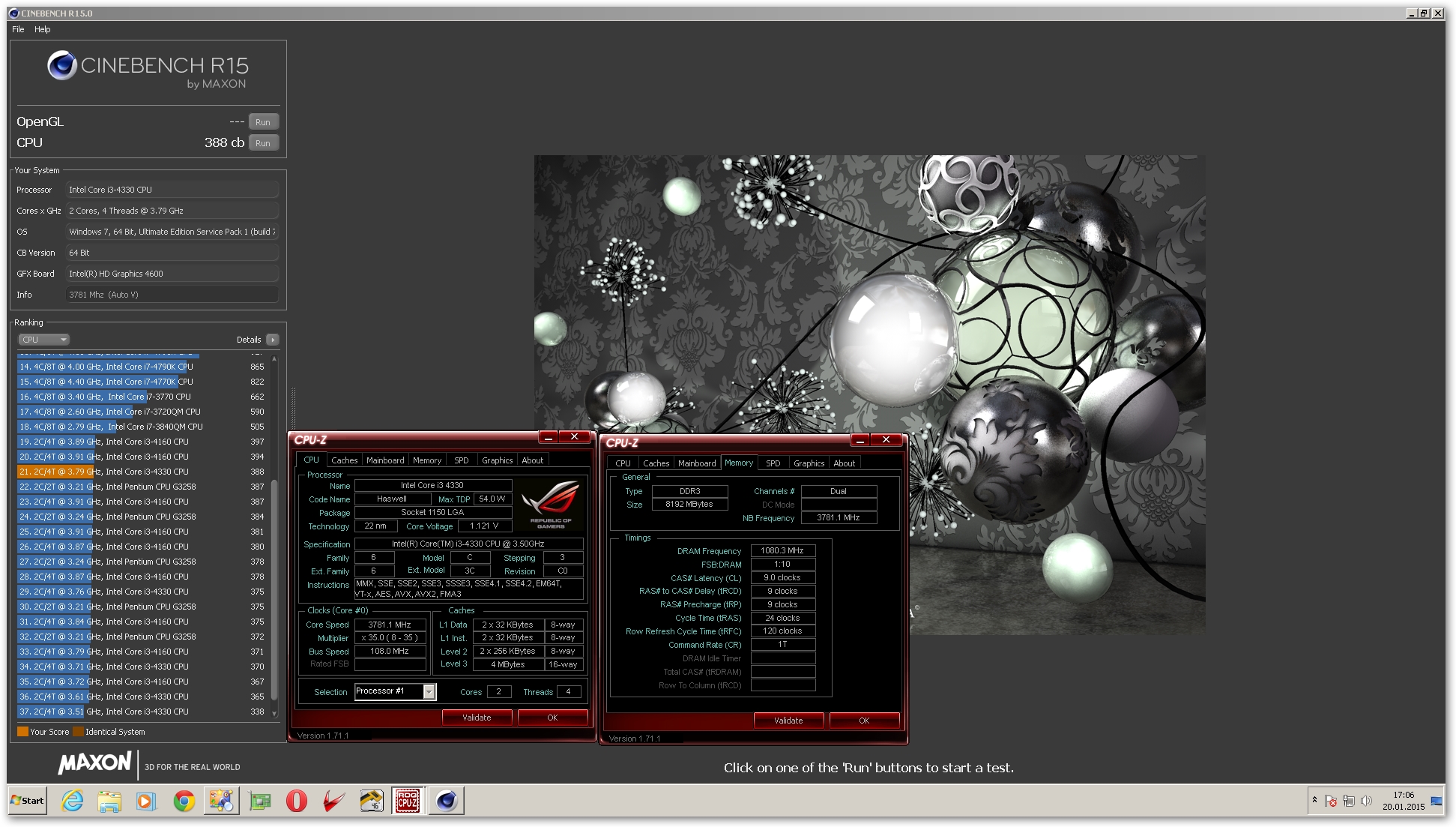1456x827 pixels.
Task: Click the network tray icon
Action: pos(1349,801)
